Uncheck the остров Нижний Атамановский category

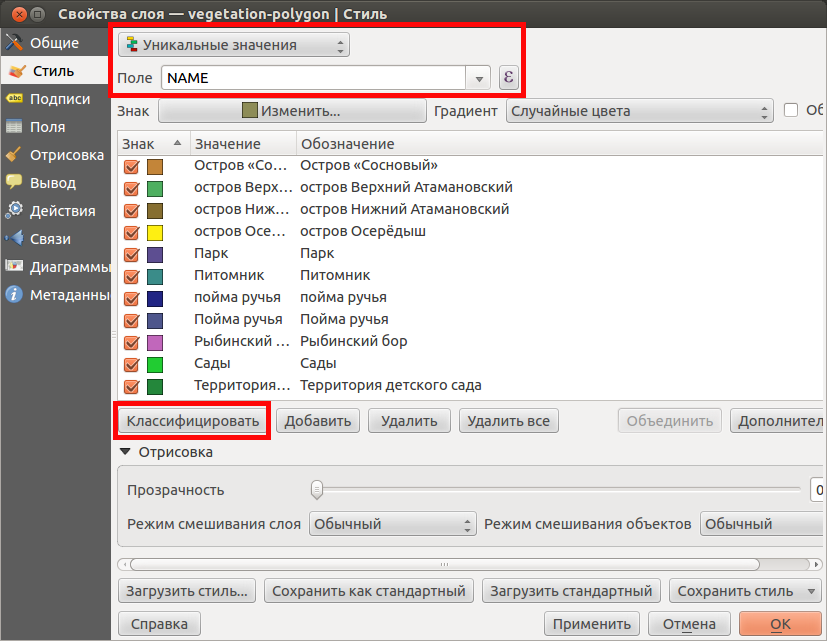[x=131, y=211]
